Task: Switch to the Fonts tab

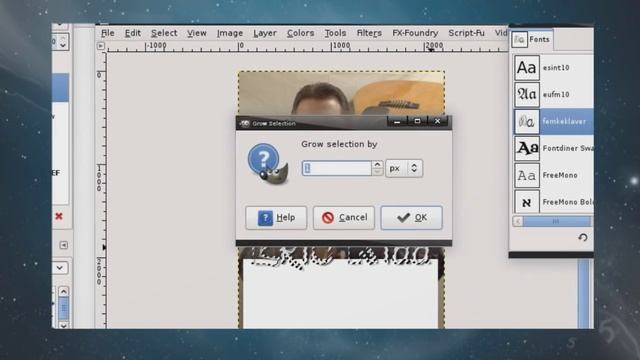Action: point(532,40)
